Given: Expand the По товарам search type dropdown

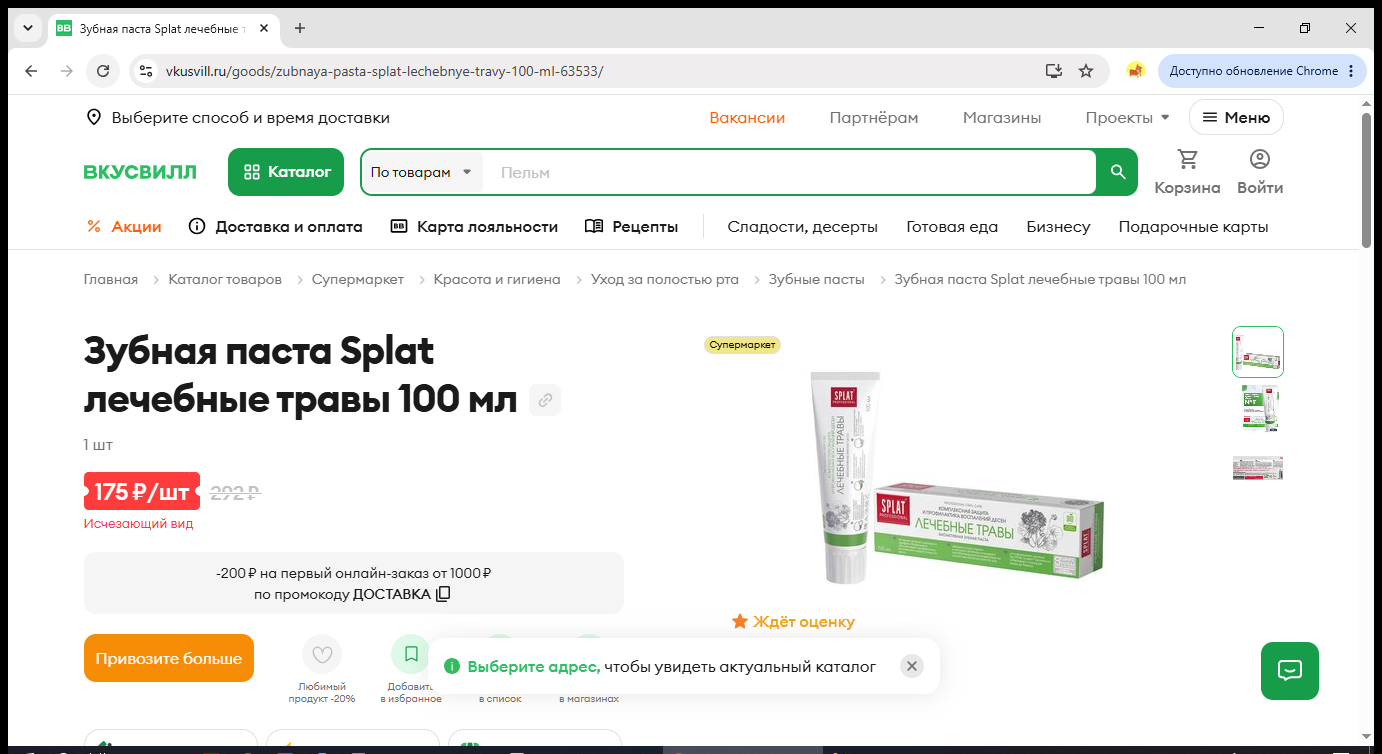Looking at the screenshot, I should tap(421, 172).
